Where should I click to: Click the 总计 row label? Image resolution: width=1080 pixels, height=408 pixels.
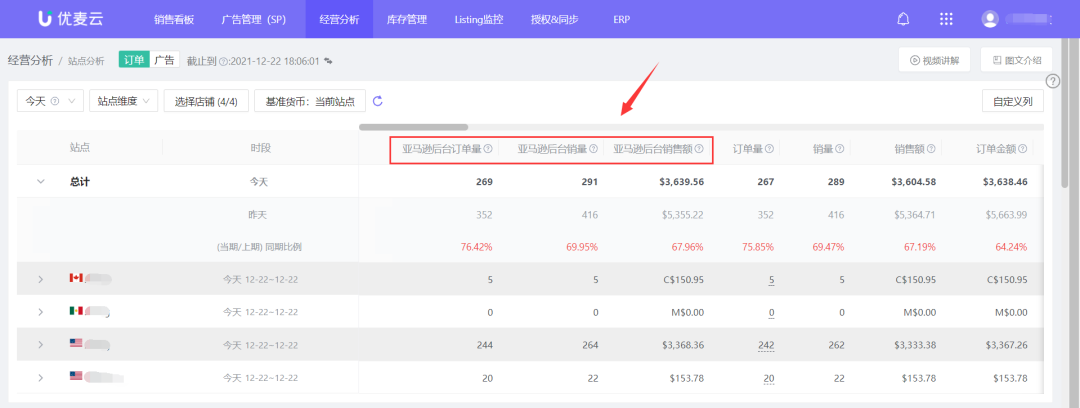80,182
